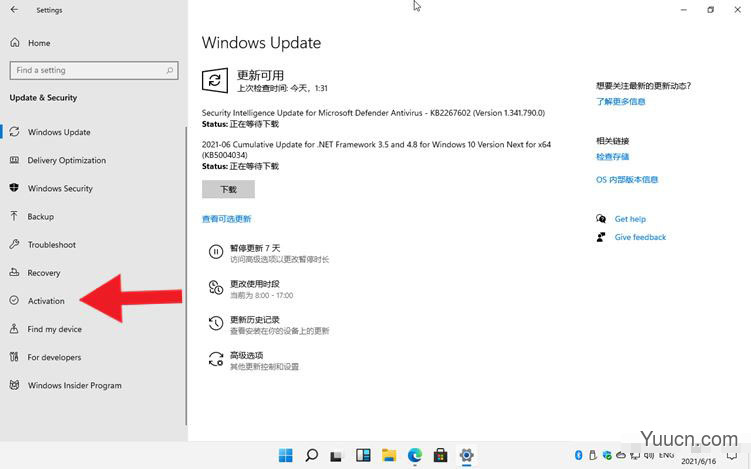
Task: Click the 了解更多信息 learn more link
Action: pyautogui.click(x=621, y=102)
